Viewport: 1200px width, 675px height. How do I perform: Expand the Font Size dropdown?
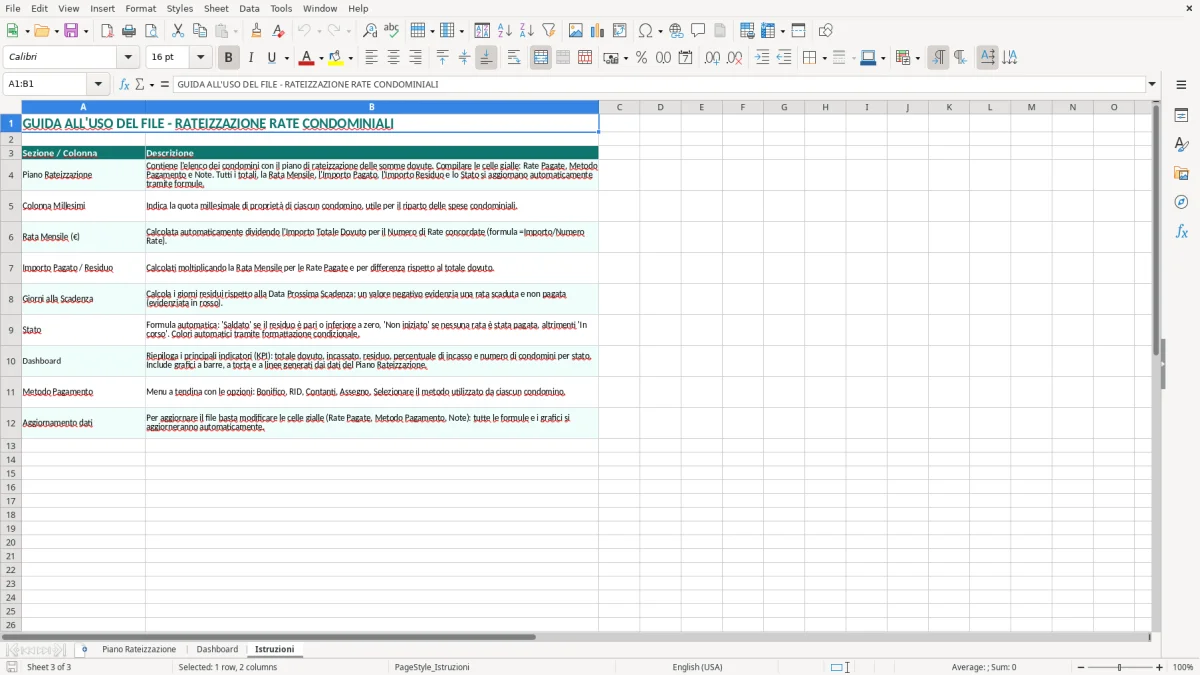click(x=200, y=58)
